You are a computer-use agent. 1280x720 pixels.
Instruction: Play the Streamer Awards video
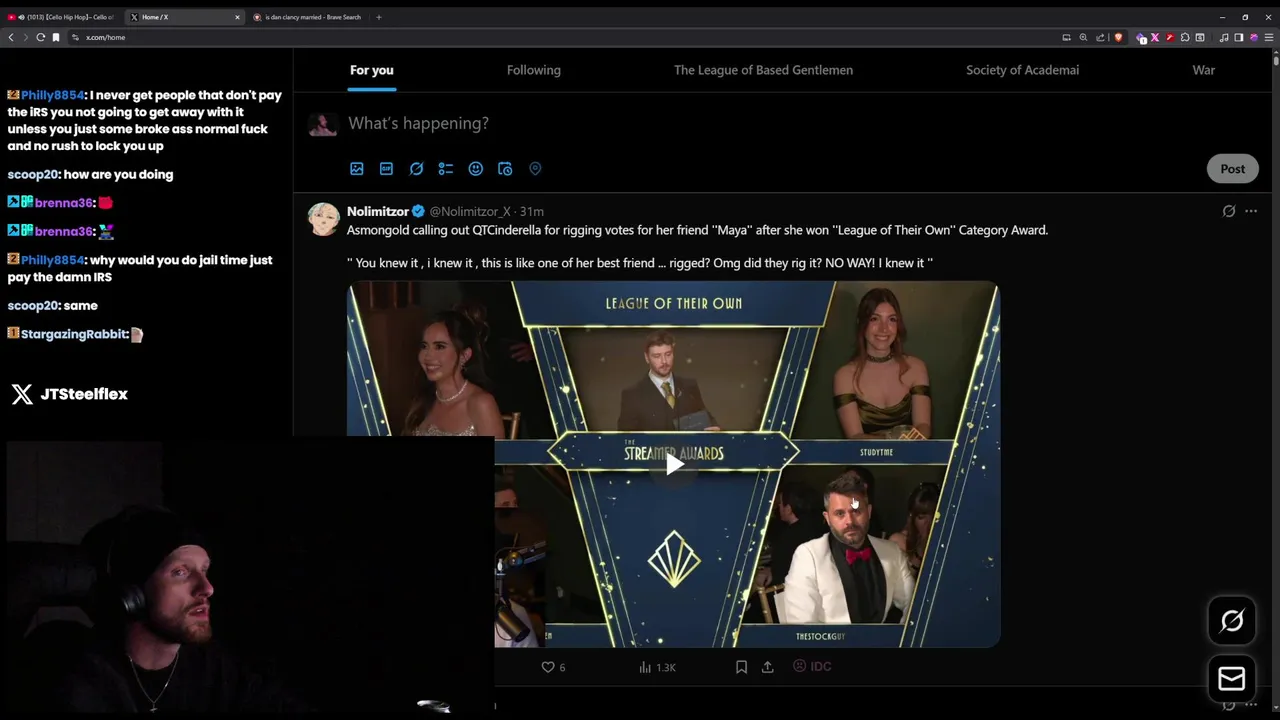click(674, 463)
